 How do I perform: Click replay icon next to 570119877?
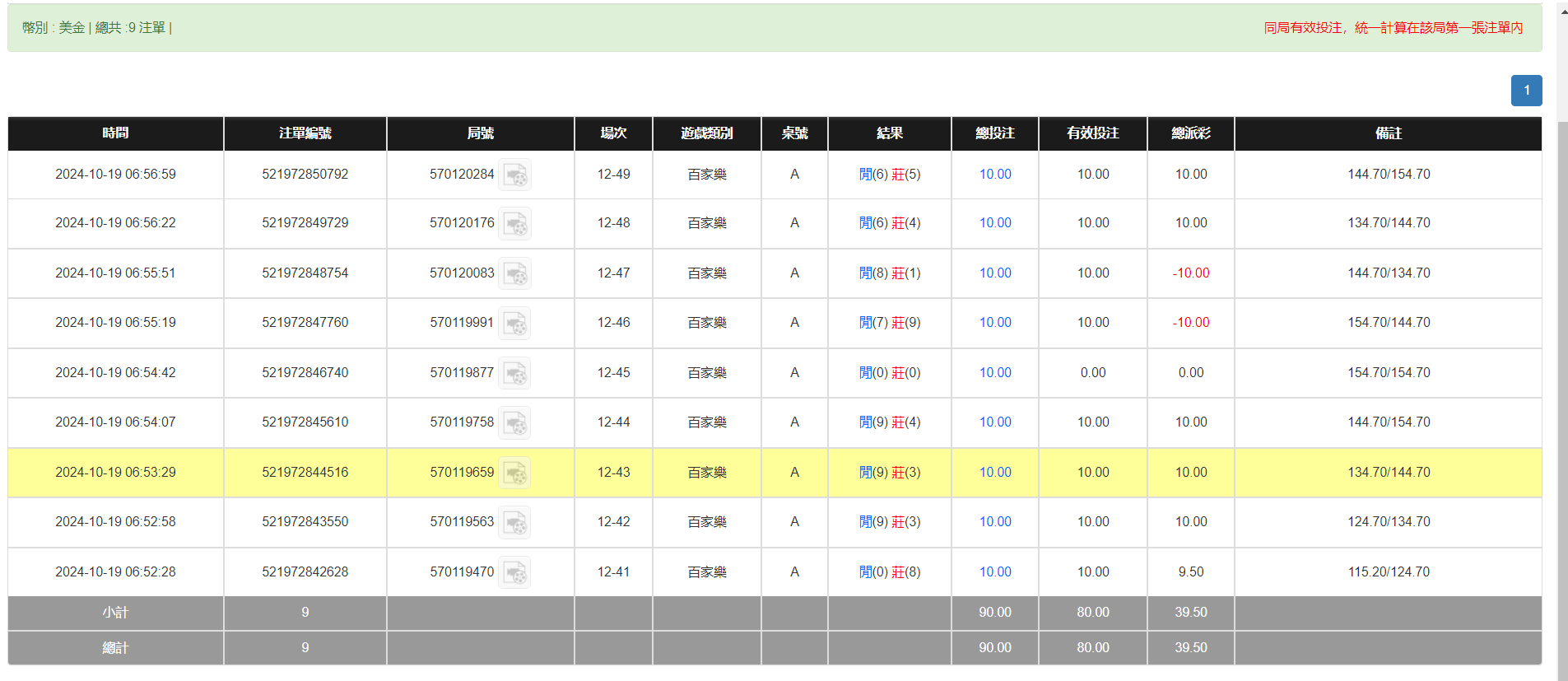515,373
